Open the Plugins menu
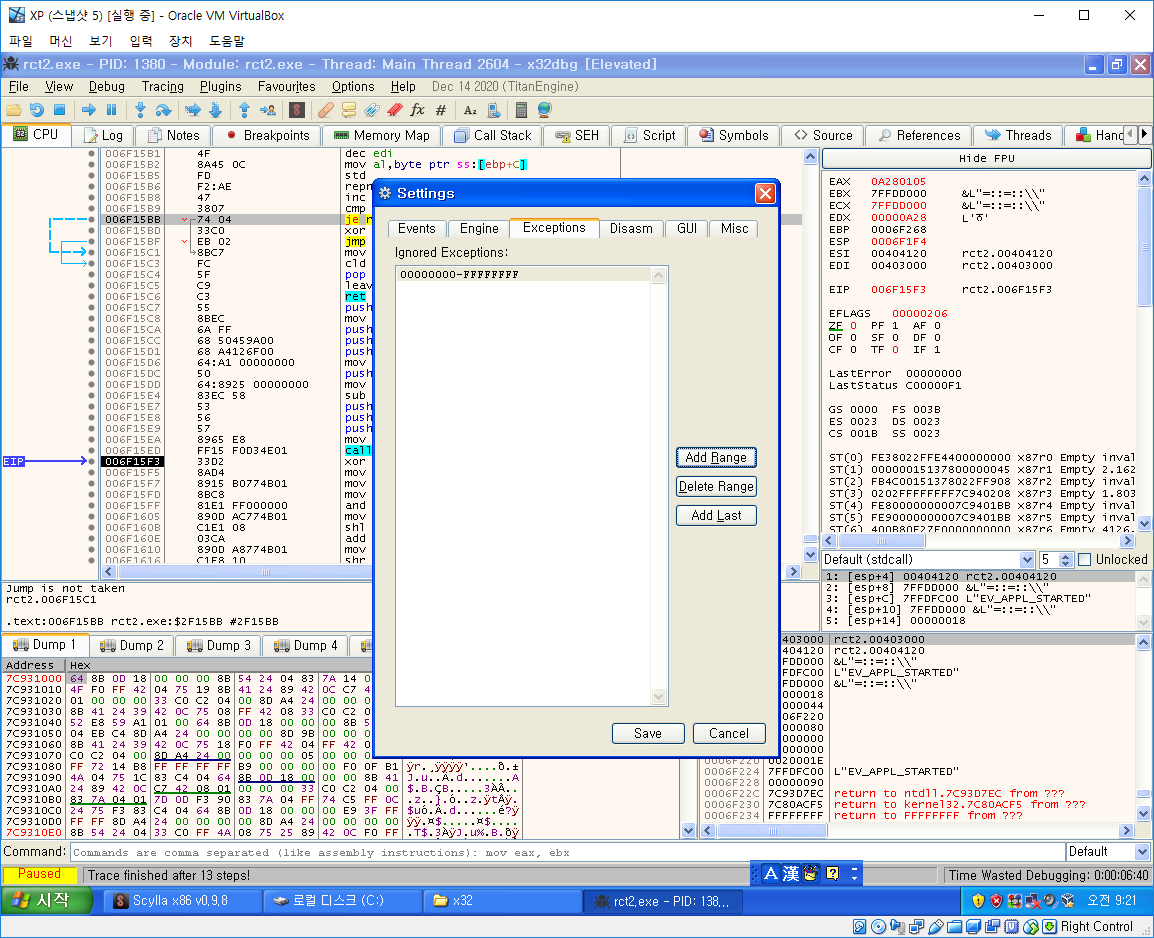This screenshot has height=938, width=1154. pyautogui.click(x=220, y=87)
